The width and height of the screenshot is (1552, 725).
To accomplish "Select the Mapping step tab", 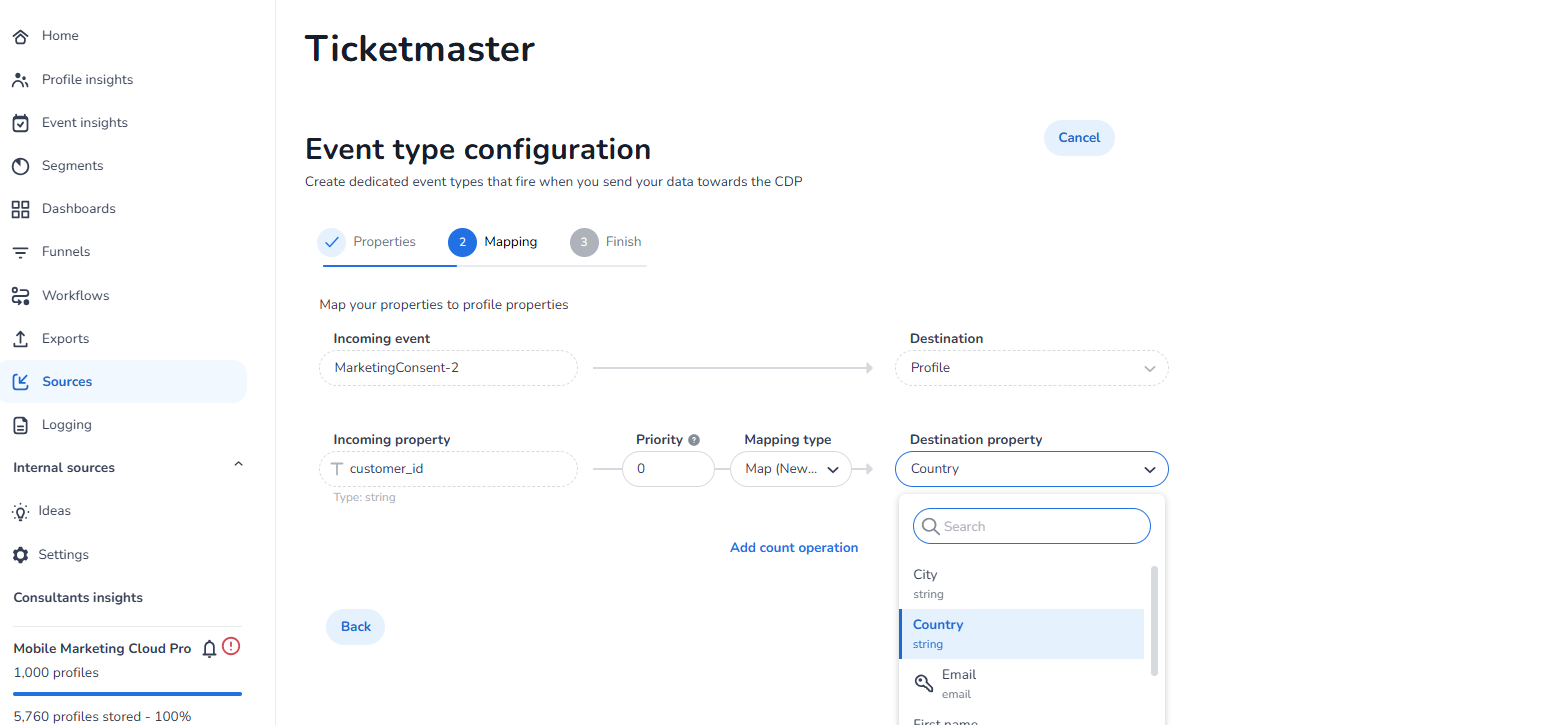I will 493,242.
